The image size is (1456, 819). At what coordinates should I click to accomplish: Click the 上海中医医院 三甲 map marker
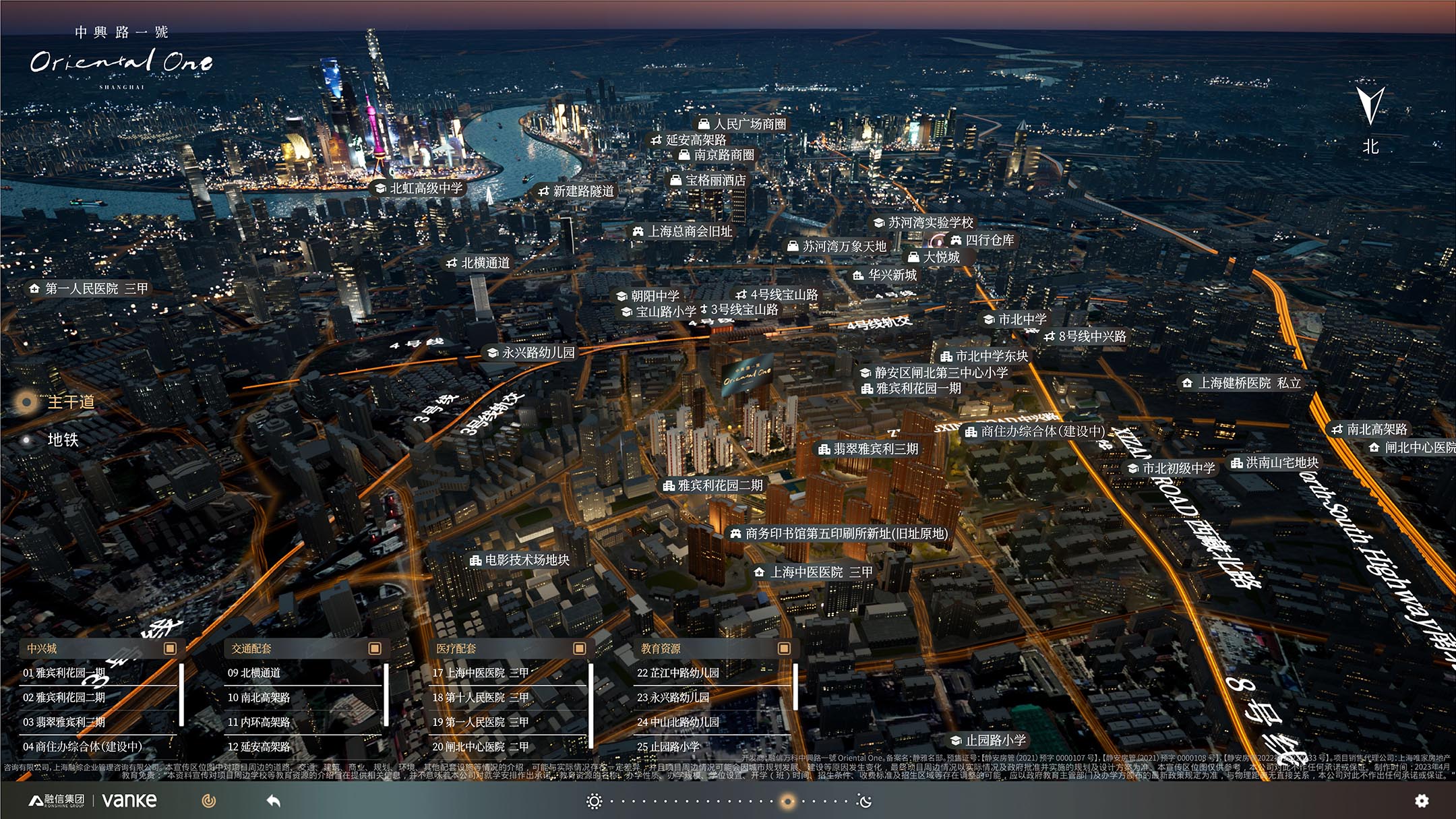814,572
